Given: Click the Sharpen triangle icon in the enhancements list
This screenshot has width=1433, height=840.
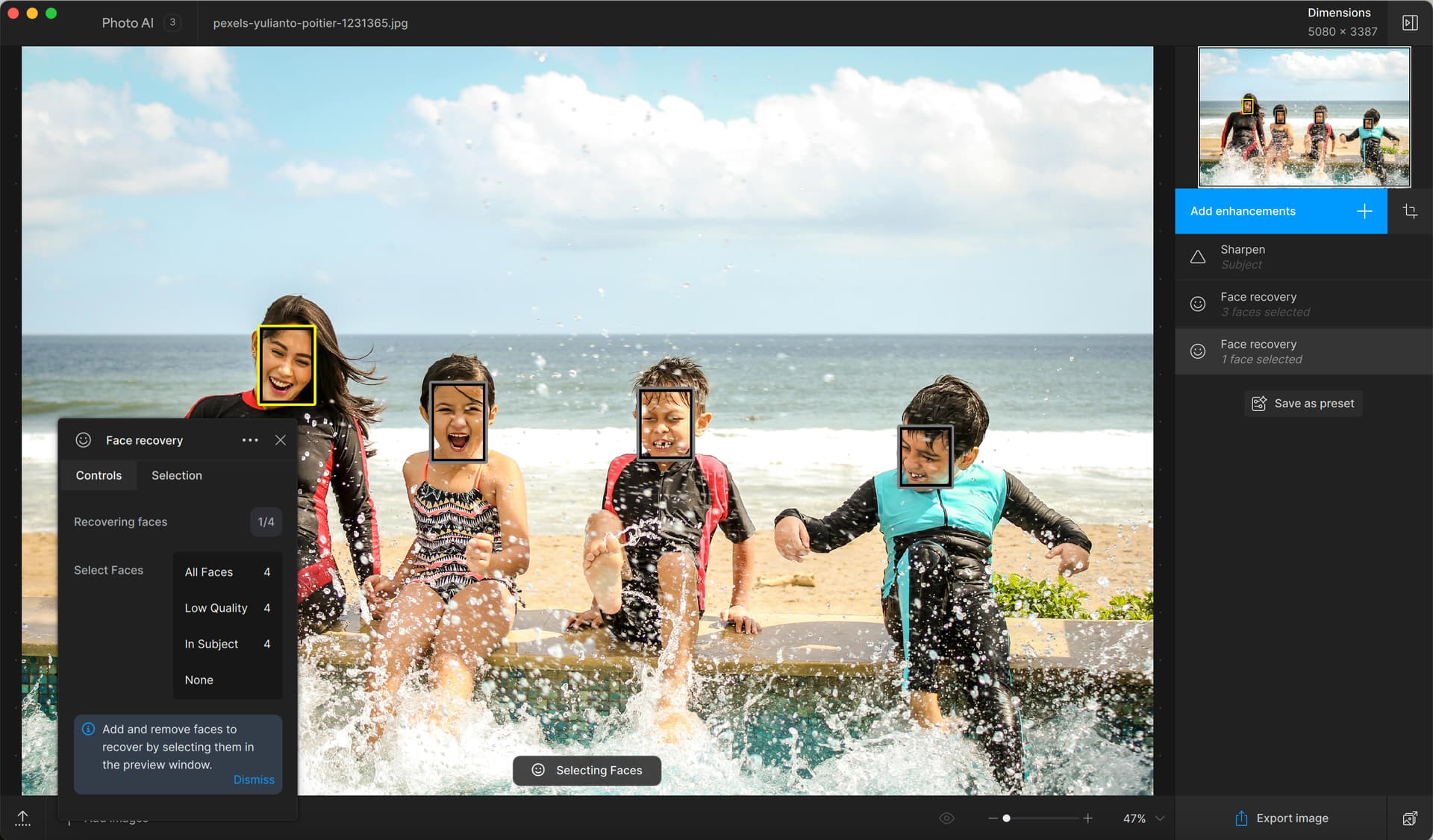Looking at the screenshot, I should point(1199,257).
